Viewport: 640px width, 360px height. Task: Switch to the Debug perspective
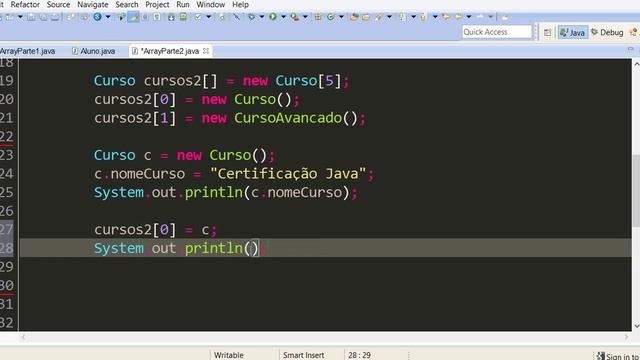click(x=607, y=32)
